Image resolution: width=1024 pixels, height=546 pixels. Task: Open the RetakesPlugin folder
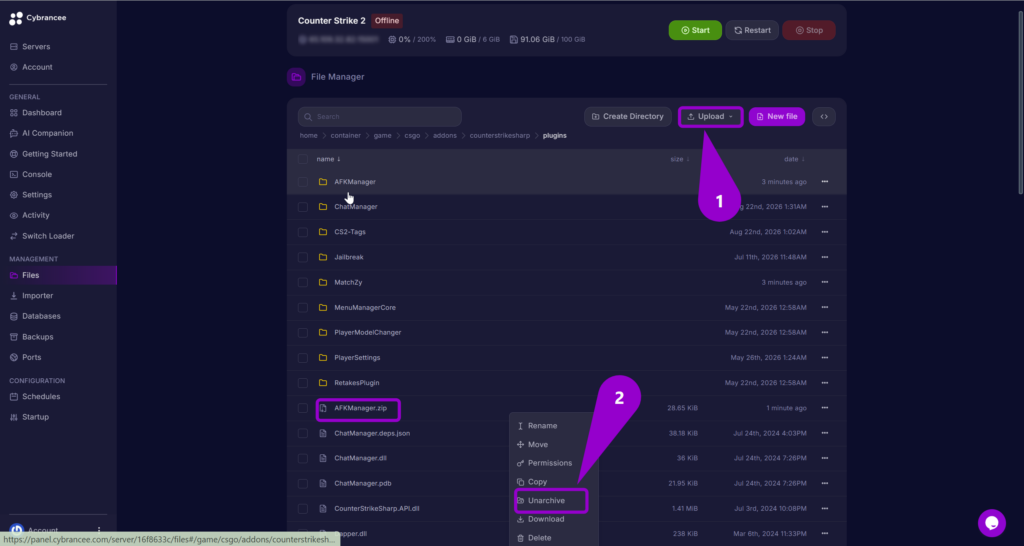click(357, 383)
